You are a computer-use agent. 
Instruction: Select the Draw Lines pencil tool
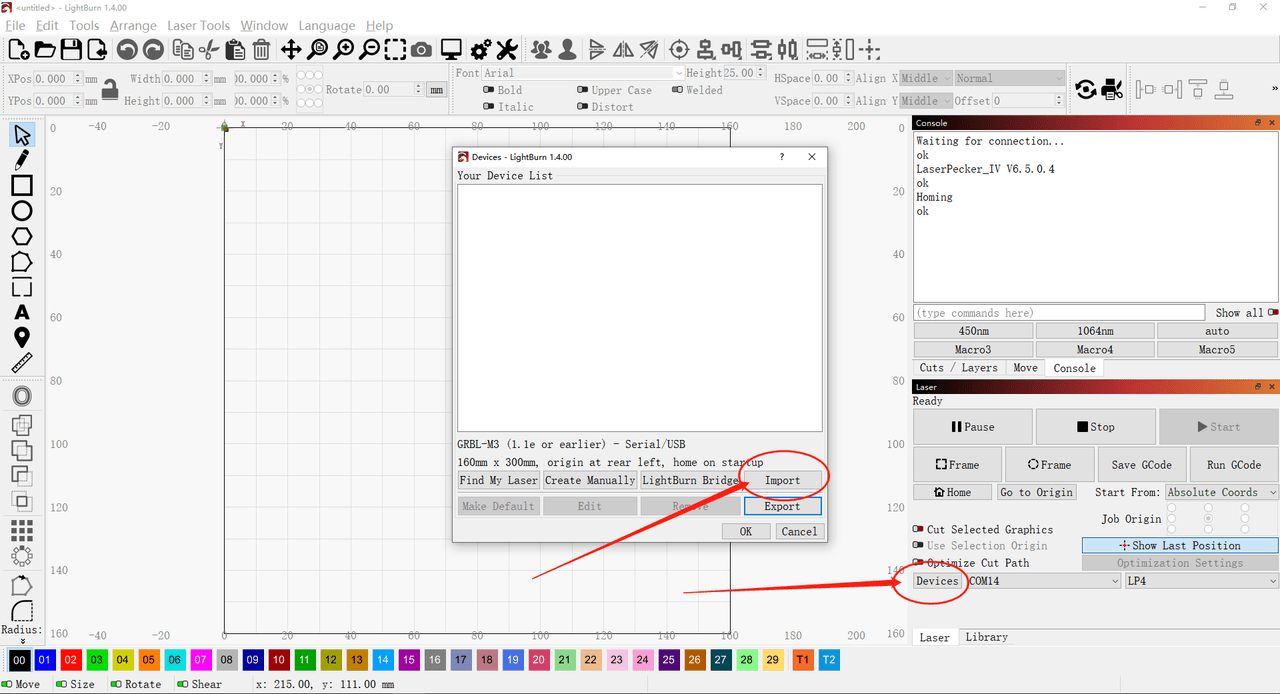(x=22, y=160)
